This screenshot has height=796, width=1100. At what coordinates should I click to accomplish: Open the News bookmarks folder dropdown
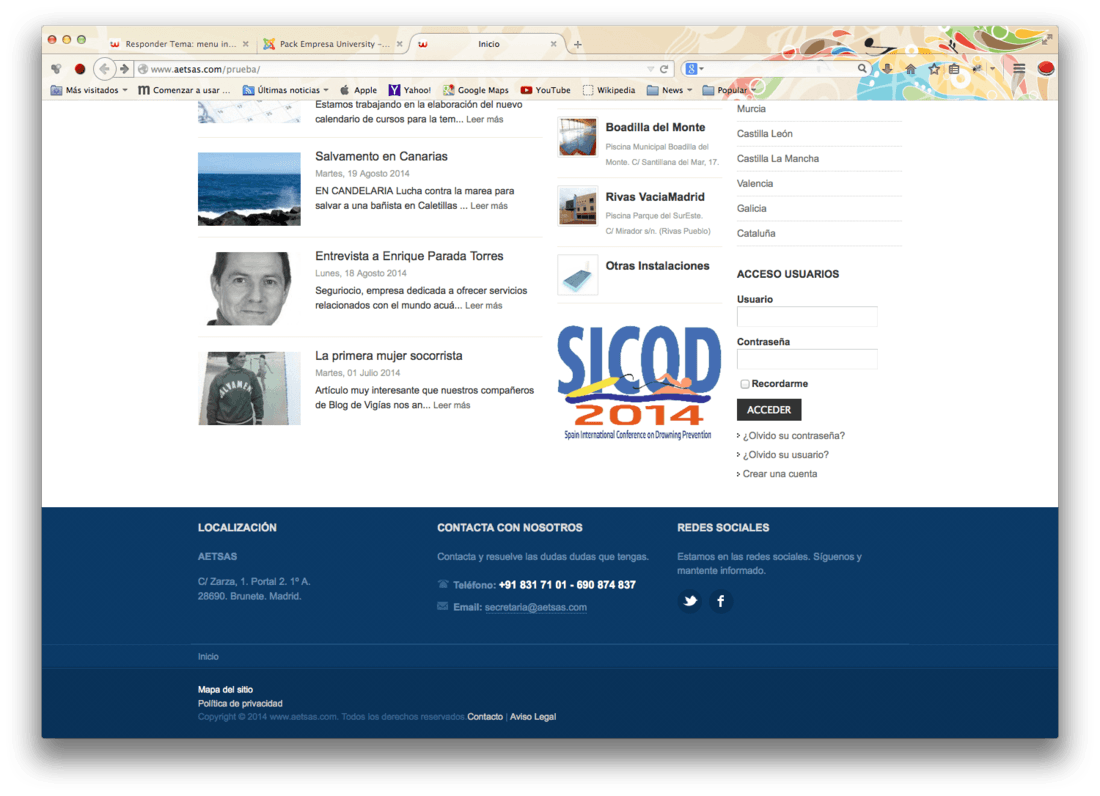[x=669, y=90]
